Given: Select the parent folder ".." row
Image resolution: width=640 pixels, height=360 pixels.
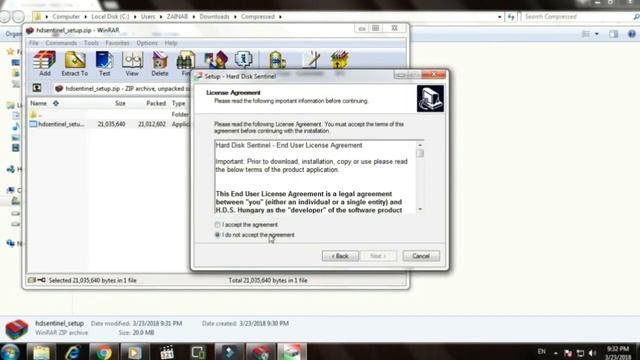Looking at the screenshot, I should [109, 114].
